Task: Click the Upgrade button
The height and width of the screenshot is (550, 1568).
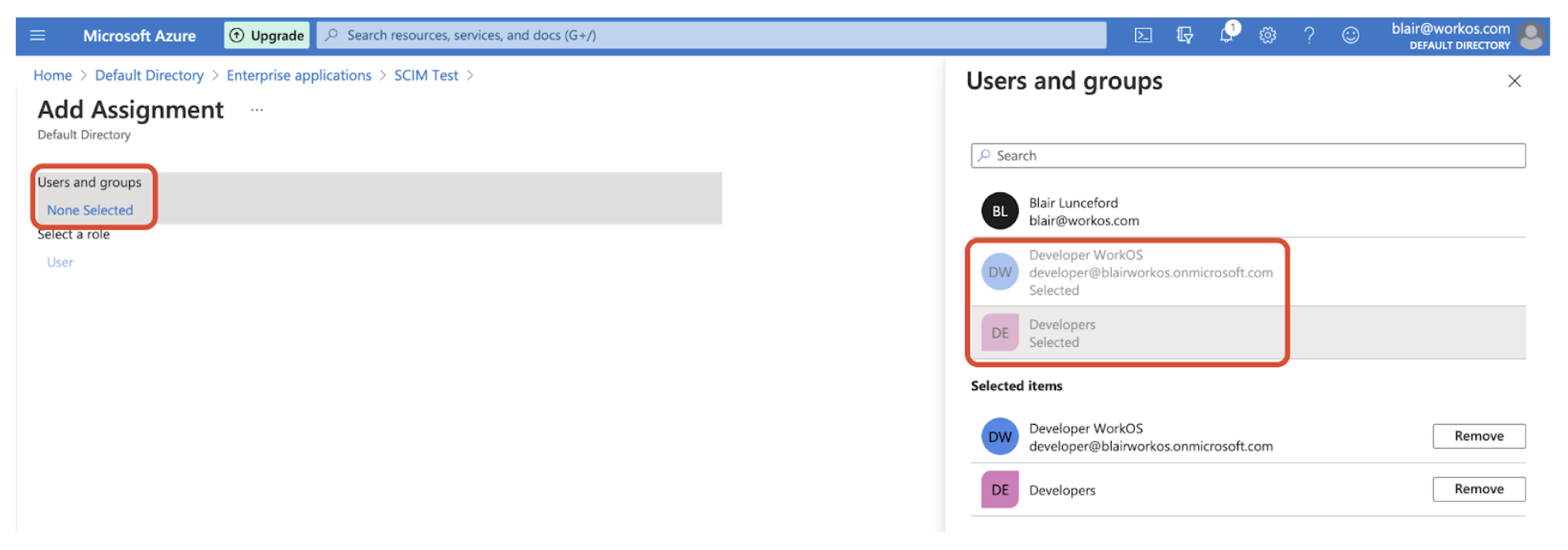Action: coord(267,36)
